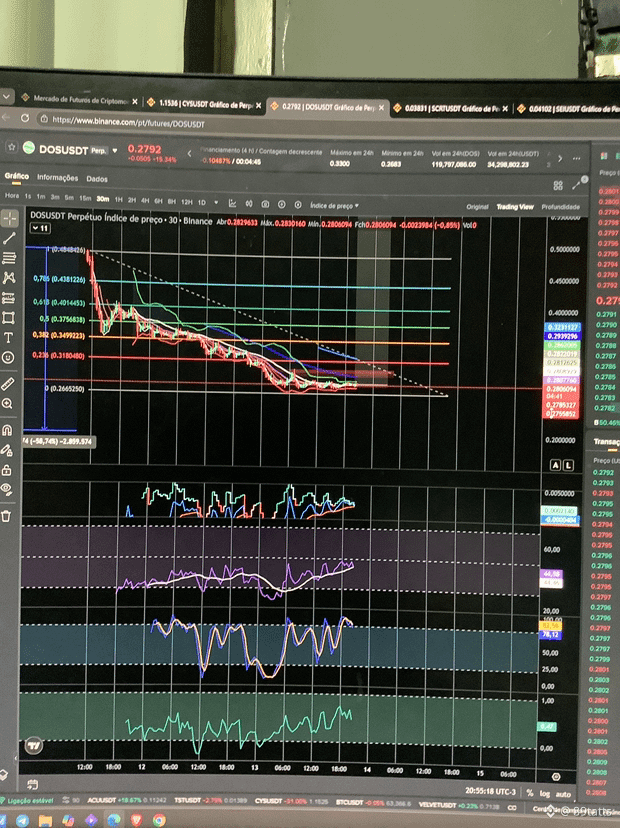The width and height of the screenshot is (620, 828).
Task: Activate the zoom in tool
Action: tap(7, 404)
